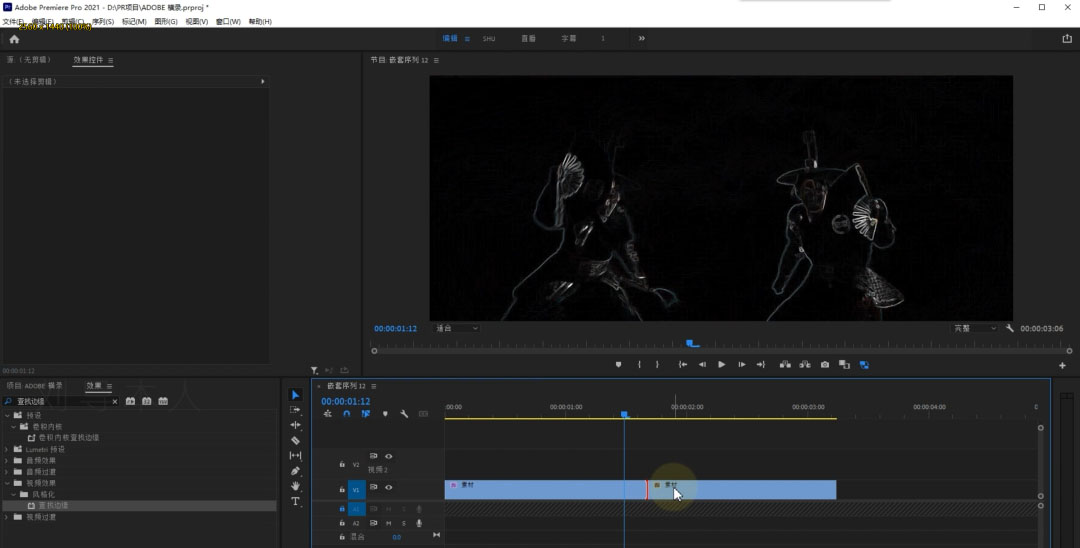This screenshot has width=1080, height=548.
Task: Select the Ripple Edit tool
Action: point(295,425)
